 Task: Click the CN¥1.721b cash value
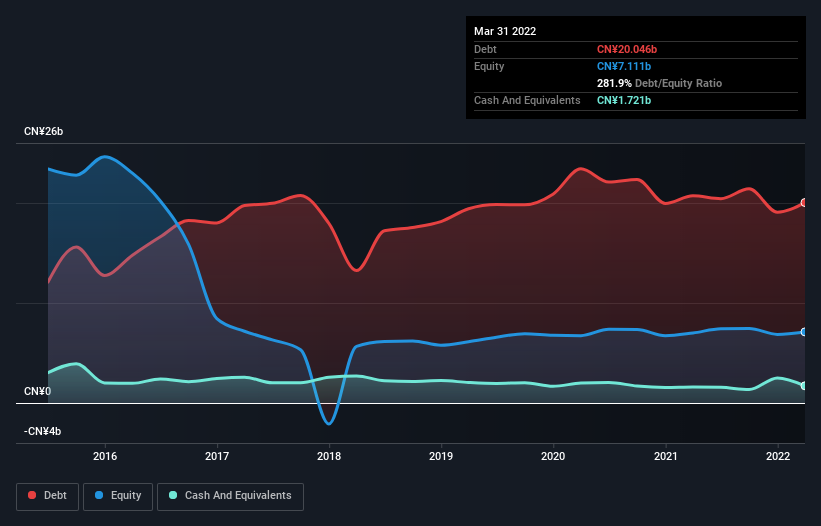point(624,100)
